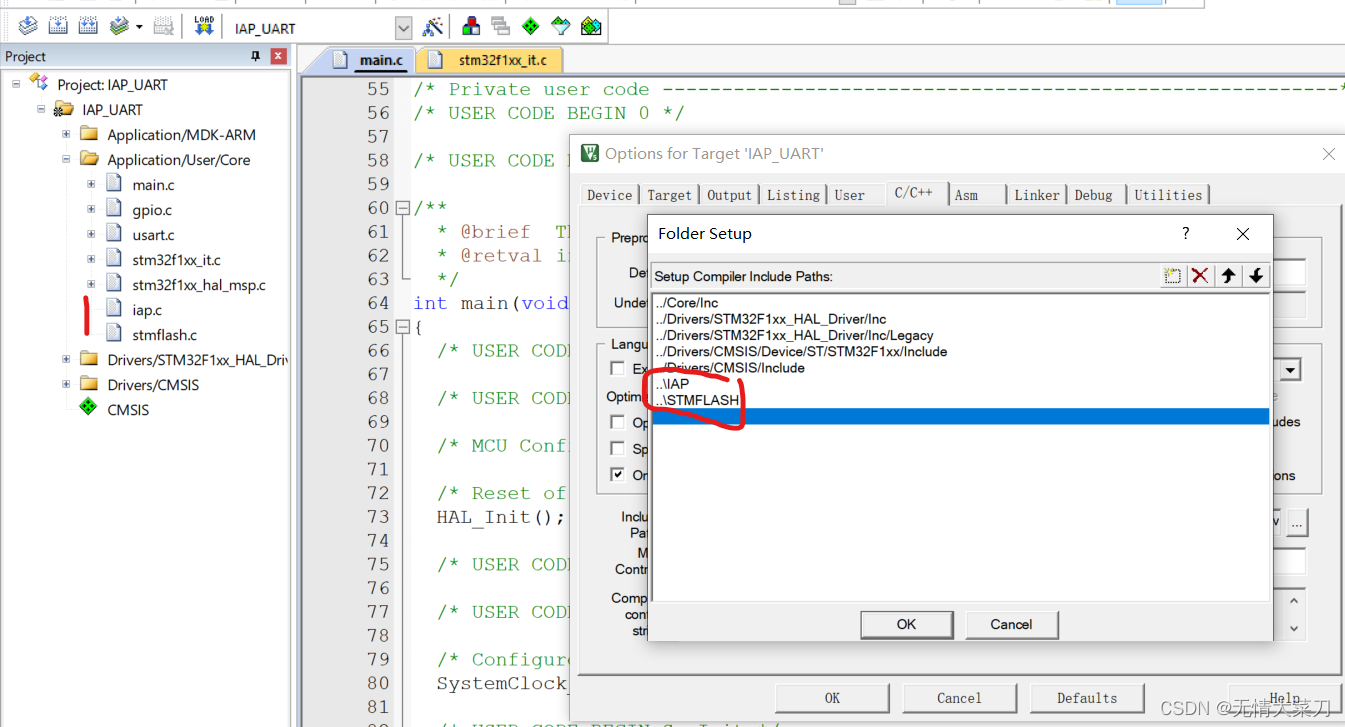The height and width of the screenshot is (727, 1345).
Task: Move the selected include path up
Action: [x=1228, y=275]
